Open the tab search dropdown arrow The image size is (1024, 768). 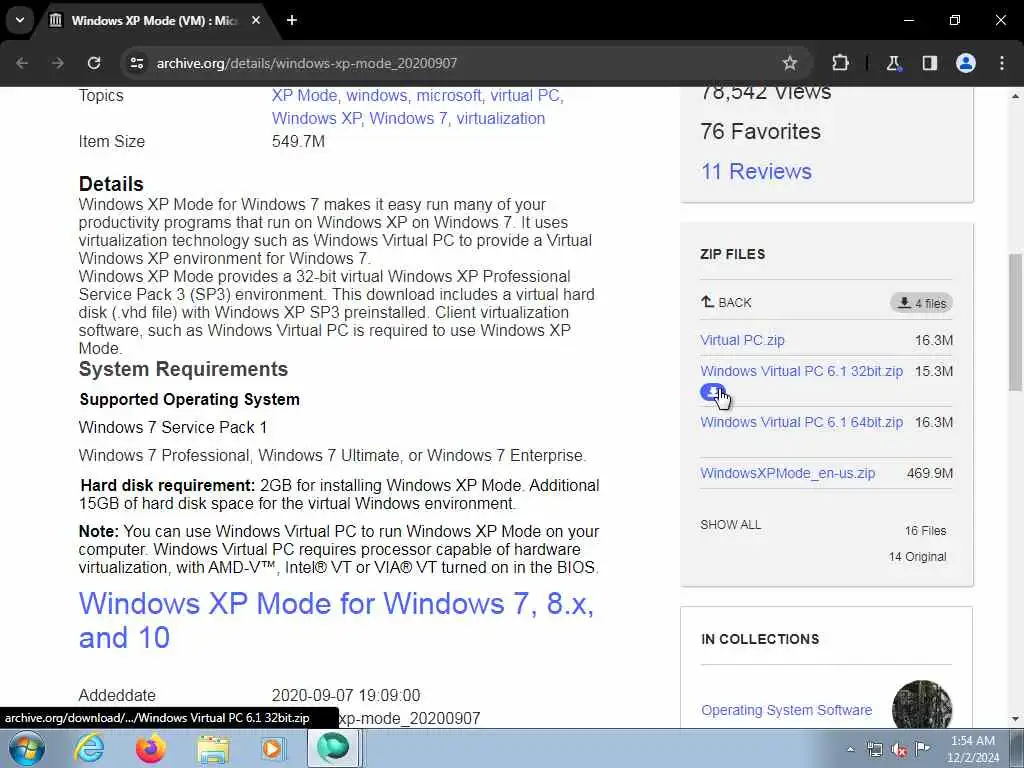click(x=20, y=20)
